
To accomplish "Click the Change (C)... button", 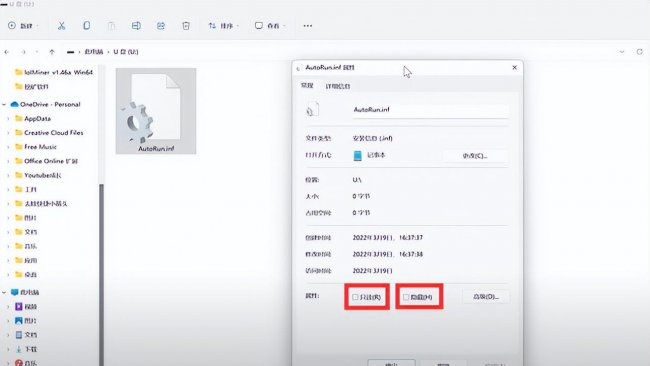I will tap(475, 156).
